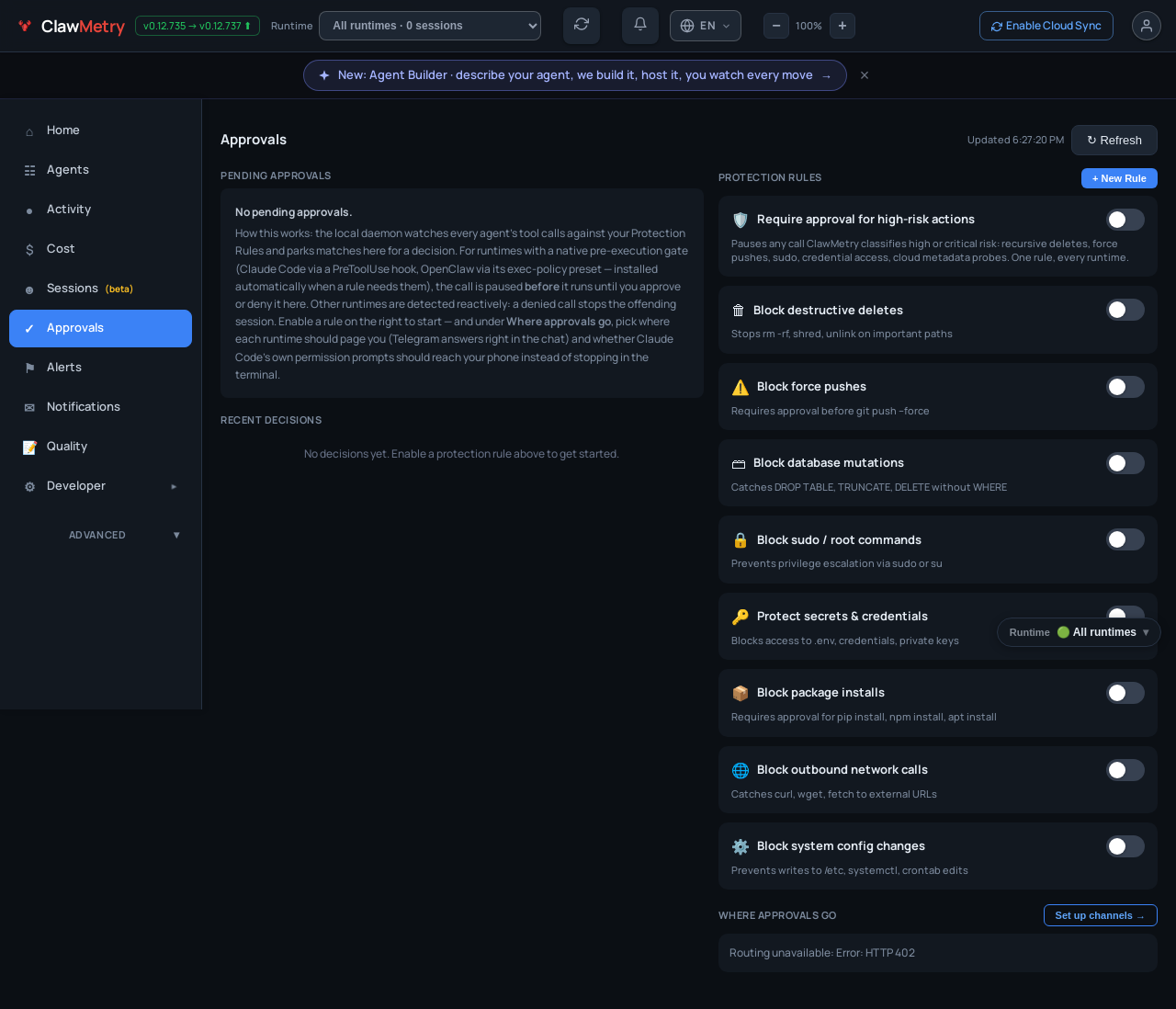The height and width of the screenshot is (1009, 1176).
Task: Toggle Block system config changes switch
Action: [1125, 846]
